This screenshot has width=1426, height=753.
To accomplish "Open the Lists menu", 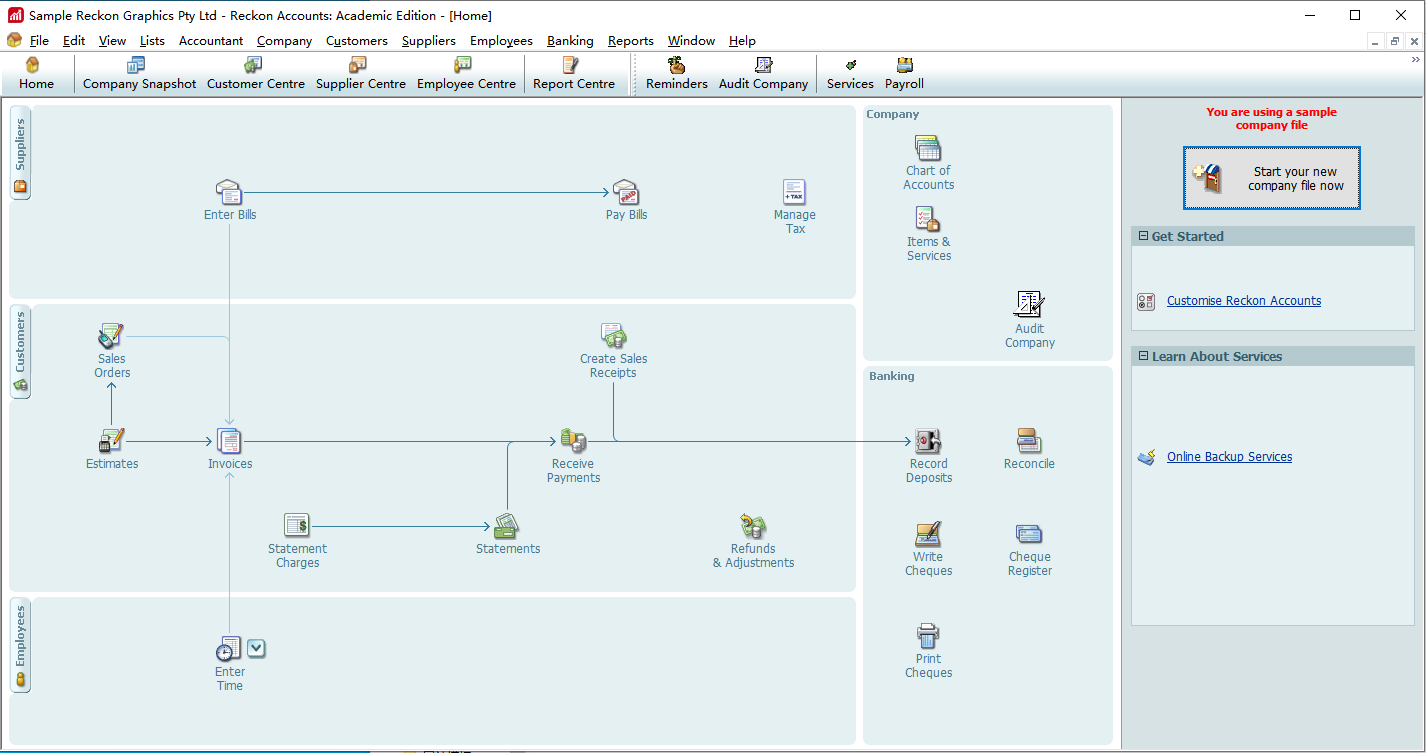I will [x=152, y=41].
